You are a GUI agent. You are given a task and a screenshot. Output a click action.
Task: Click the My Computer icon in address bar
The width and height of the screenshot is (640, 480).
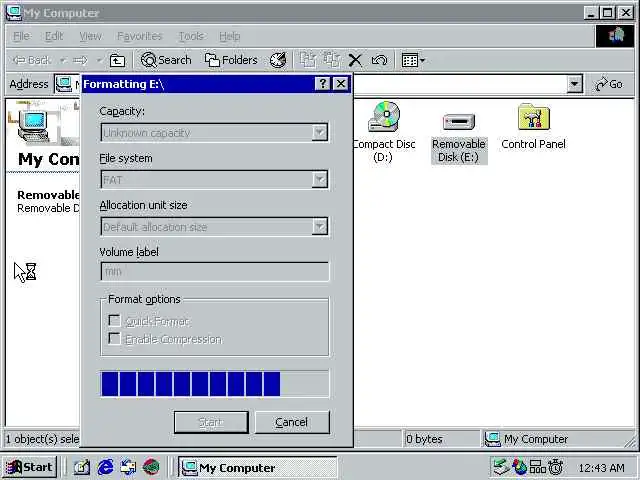coord(64,84)
